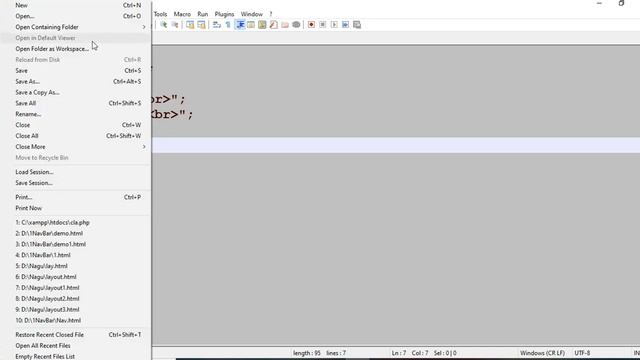Screen dimensions: 640x360
Task: Start macro recording with red dot icon
Action: pyautogui.click(x=311, y=25)
